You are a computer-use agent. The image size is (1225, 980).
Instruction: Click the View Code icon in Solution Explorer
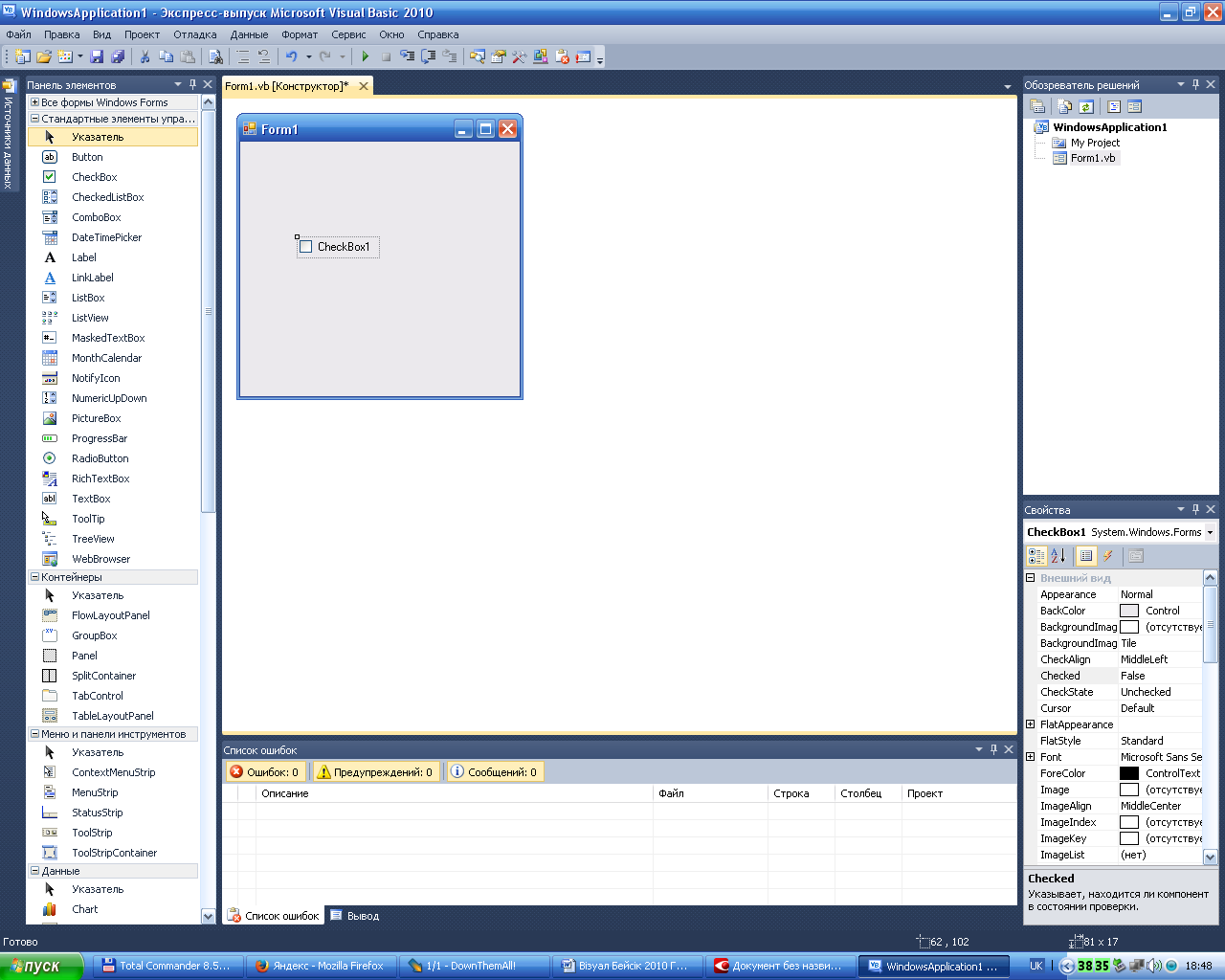1114,106
